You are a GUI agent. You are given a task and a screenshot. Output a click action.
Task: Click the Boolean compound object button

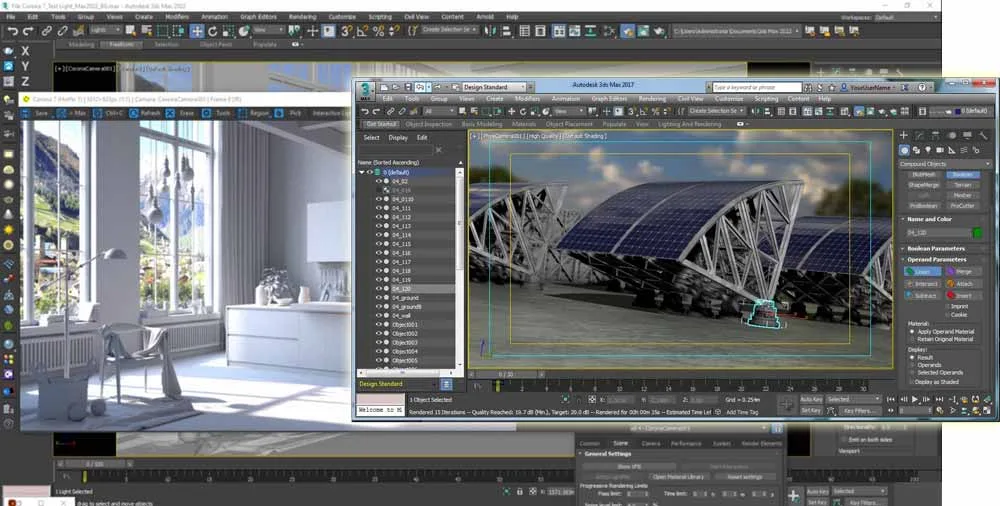[x=962, y=175]
